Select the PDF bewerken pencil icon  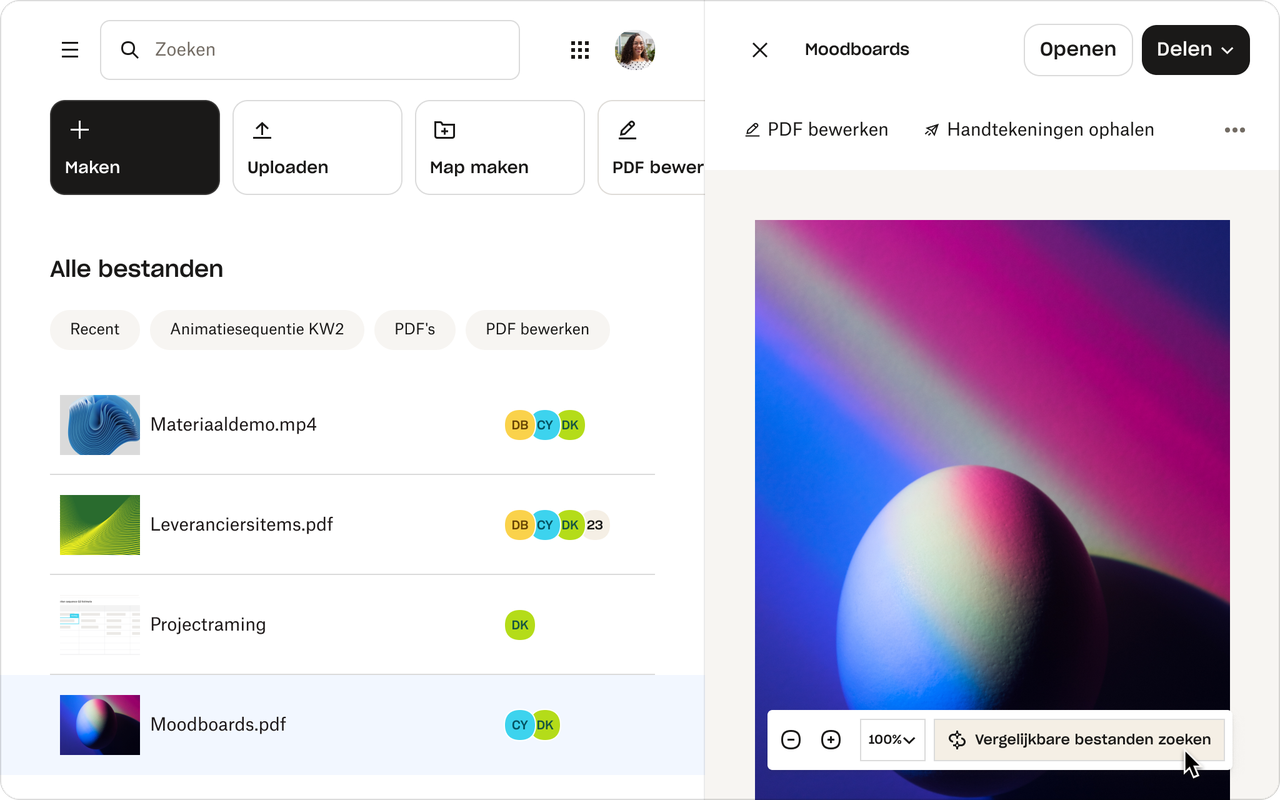tap(627, 129)
